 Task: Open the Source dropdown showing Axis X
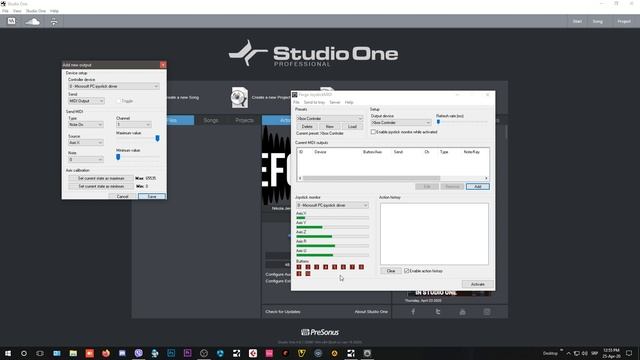(85, 142)
